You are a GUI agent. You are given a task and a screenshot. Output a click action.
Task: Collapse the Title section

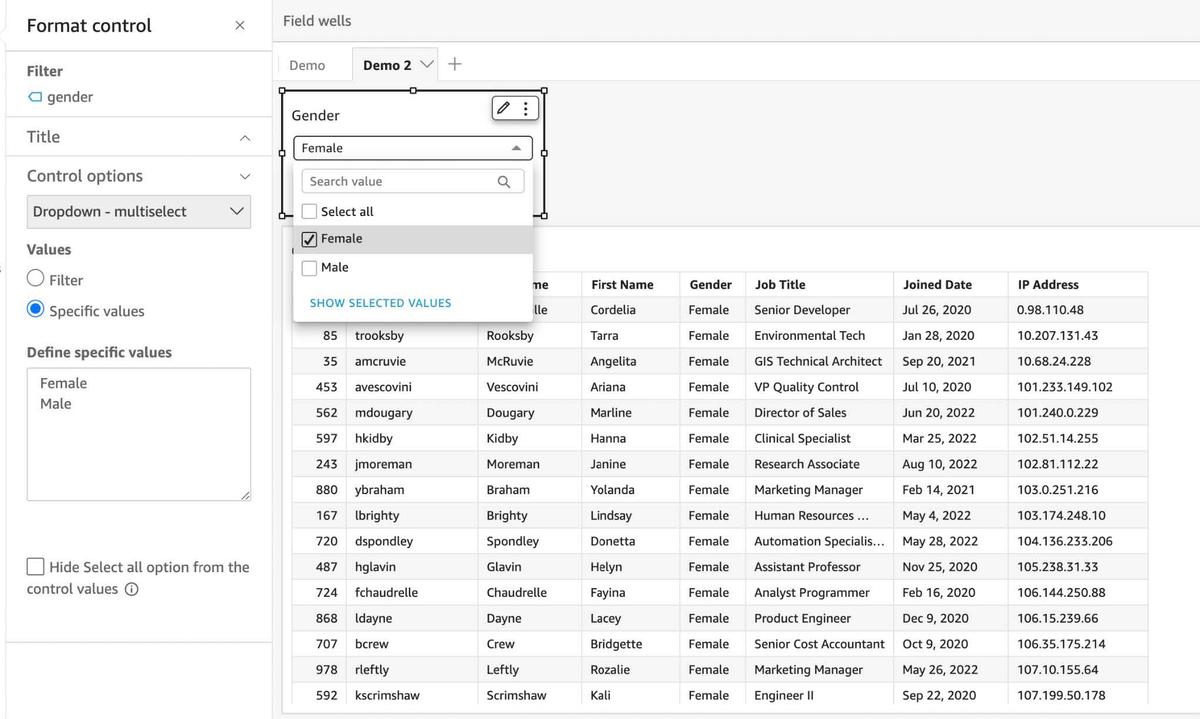[245, 137]
